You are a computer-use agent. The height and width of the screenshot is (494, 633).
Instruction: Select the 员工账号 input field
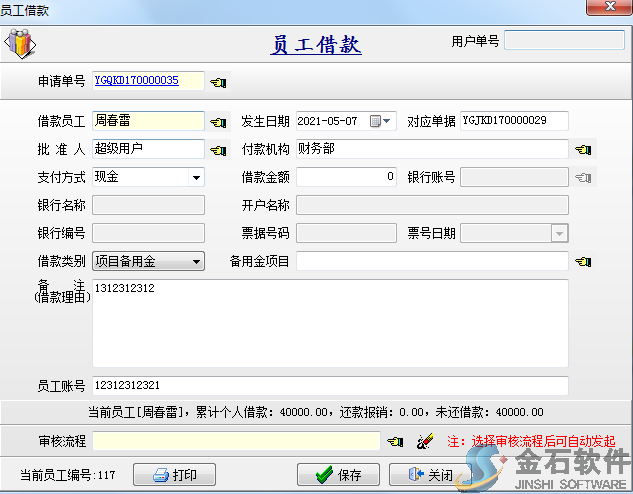tap(330, 385)
